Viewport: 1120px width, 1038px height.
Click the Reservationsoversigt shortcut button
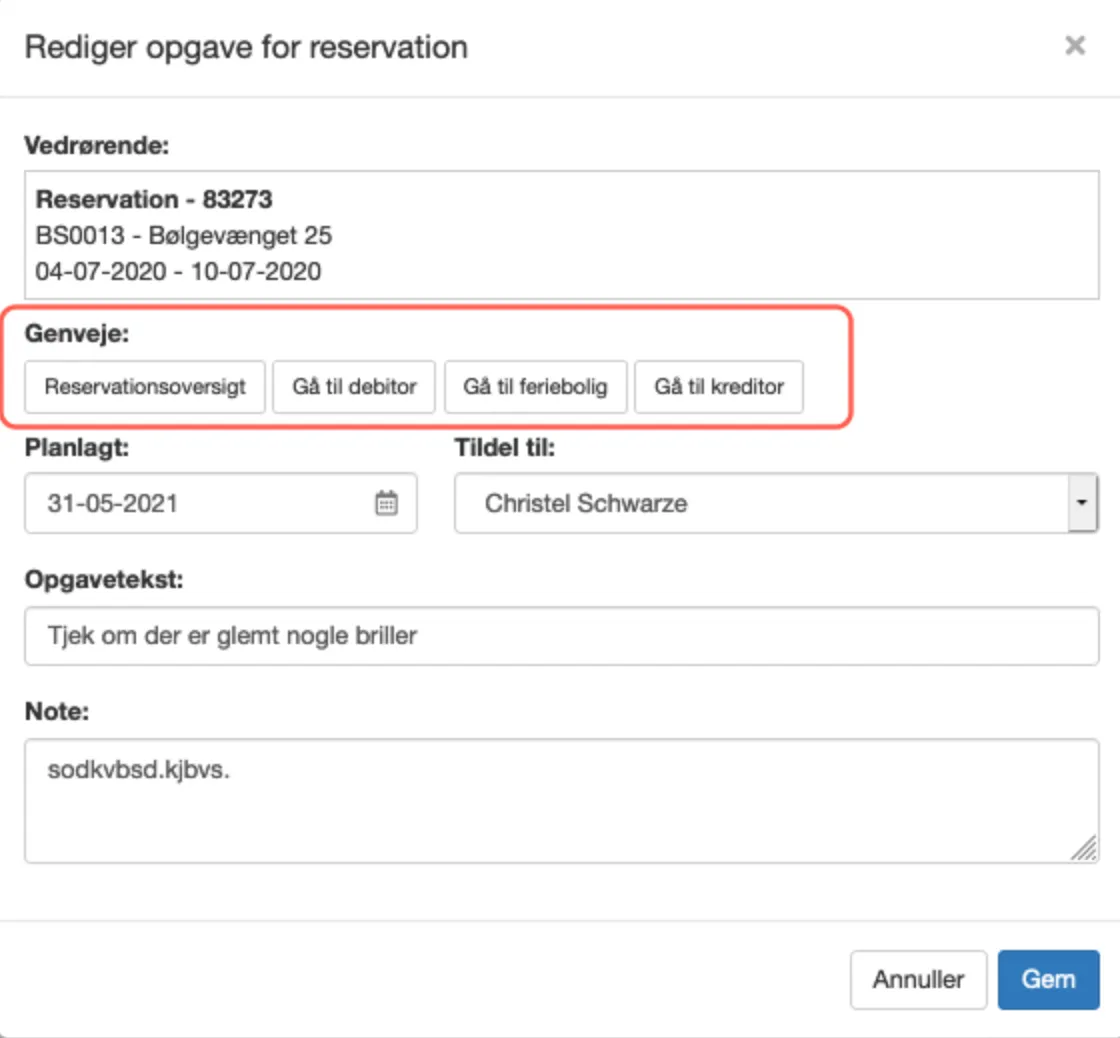coord(145,387)
